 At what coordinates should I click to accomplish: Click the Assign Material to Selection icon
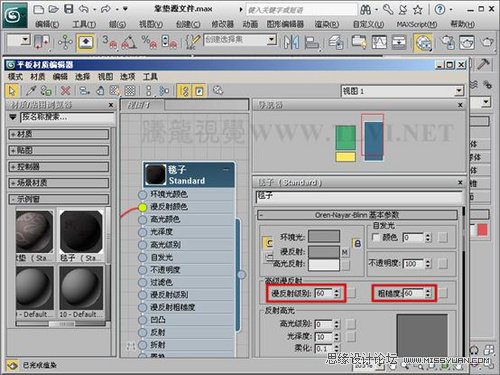(46, 91)
